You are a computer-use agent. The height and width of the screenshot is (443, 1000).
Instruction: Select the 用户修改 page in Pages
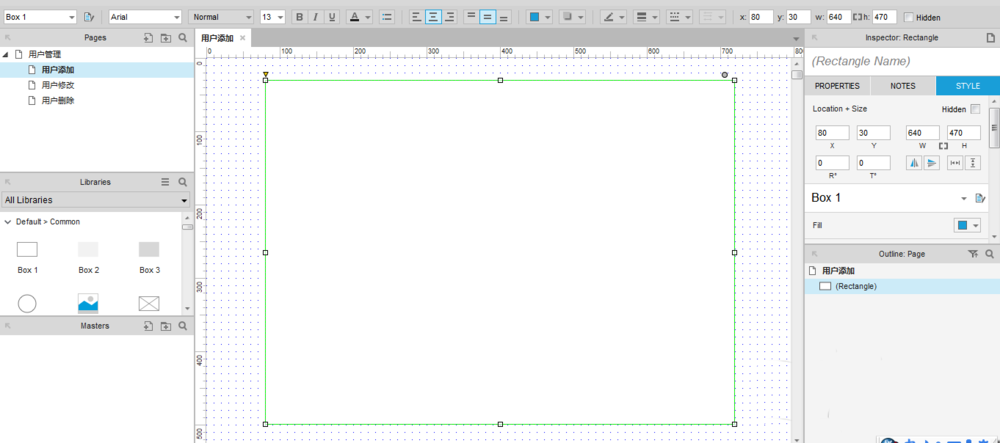click(57, 85)
